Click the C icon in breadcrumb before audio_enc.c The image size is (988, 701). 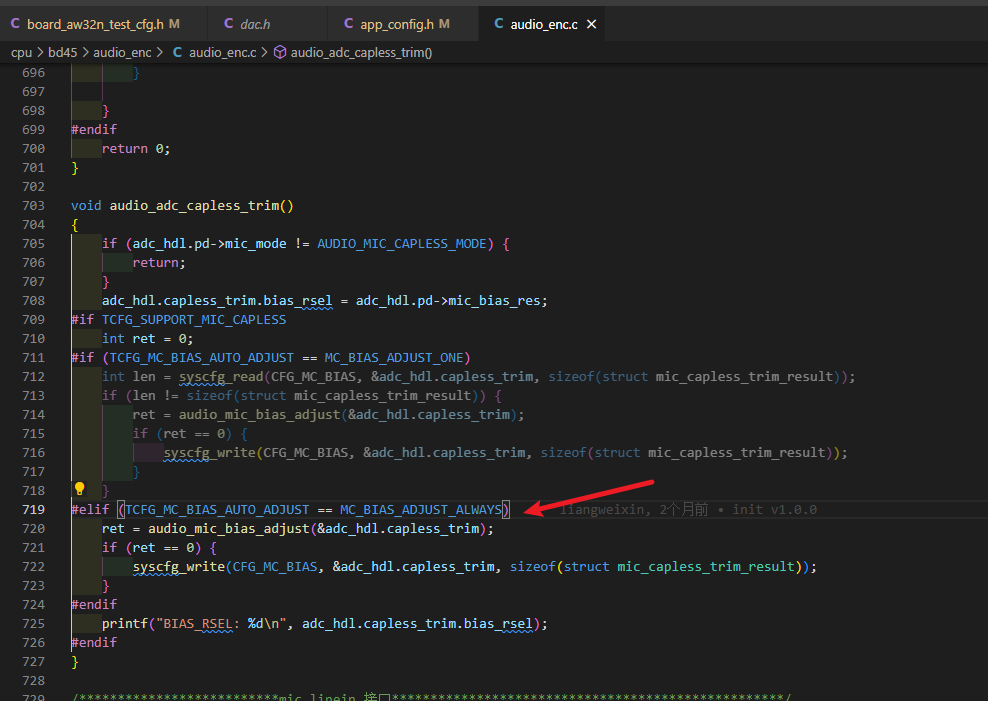click(178, 52)
